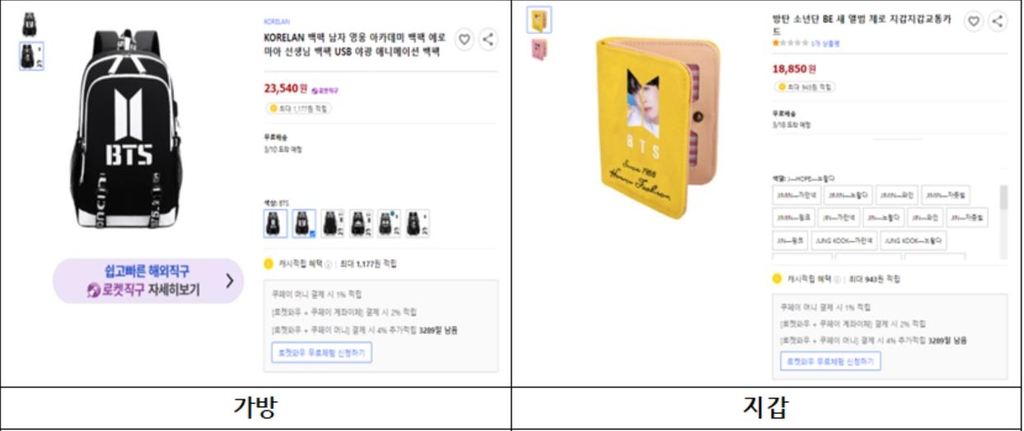Open the rocket jikgu details banner arrow
This screenshot has height=431, width=1024.
tap(229, 281)
